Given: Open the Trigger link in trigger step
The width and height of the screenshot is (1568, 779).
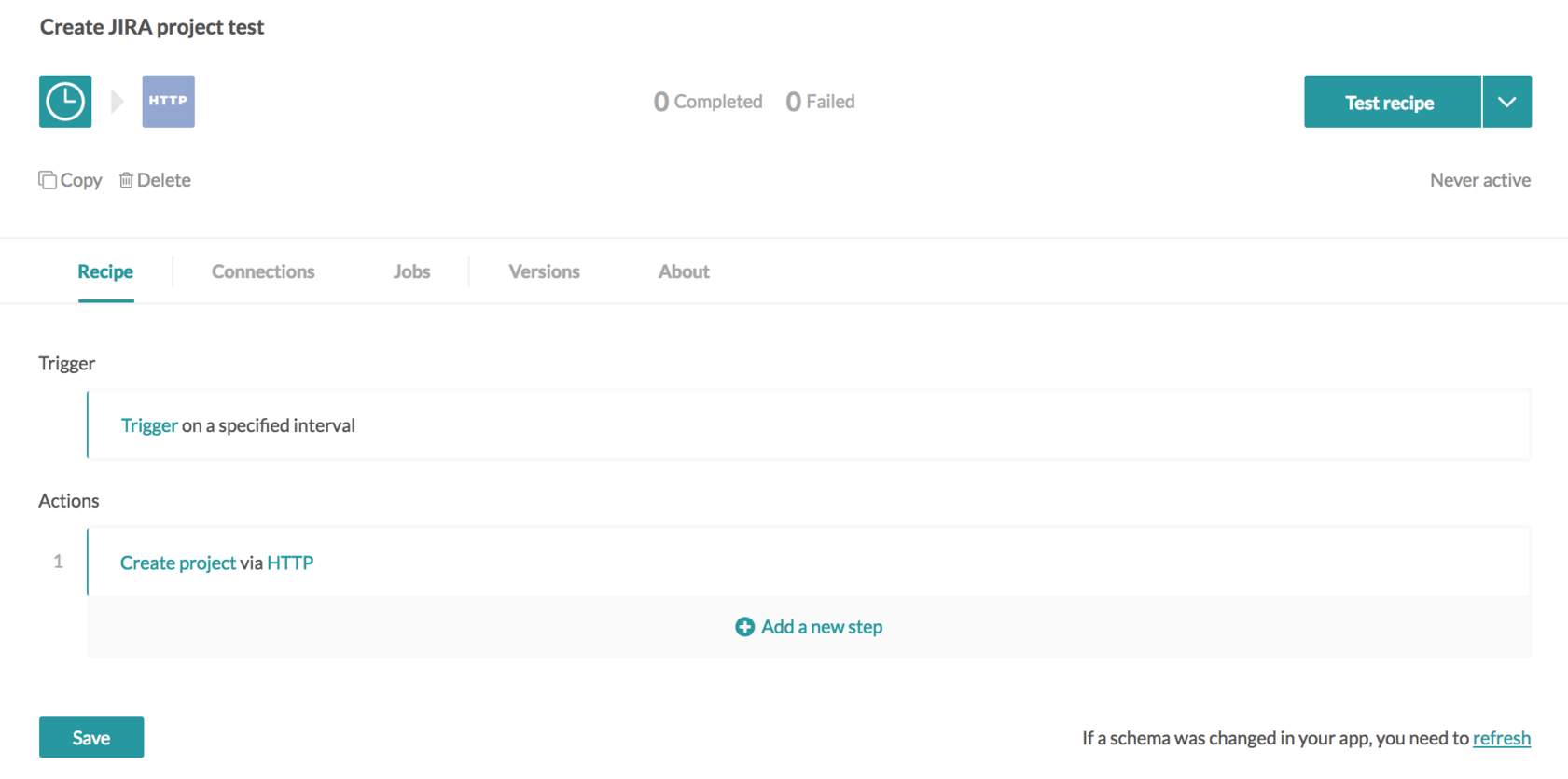Looking at the screenshot, I should (x=149, y=425).
